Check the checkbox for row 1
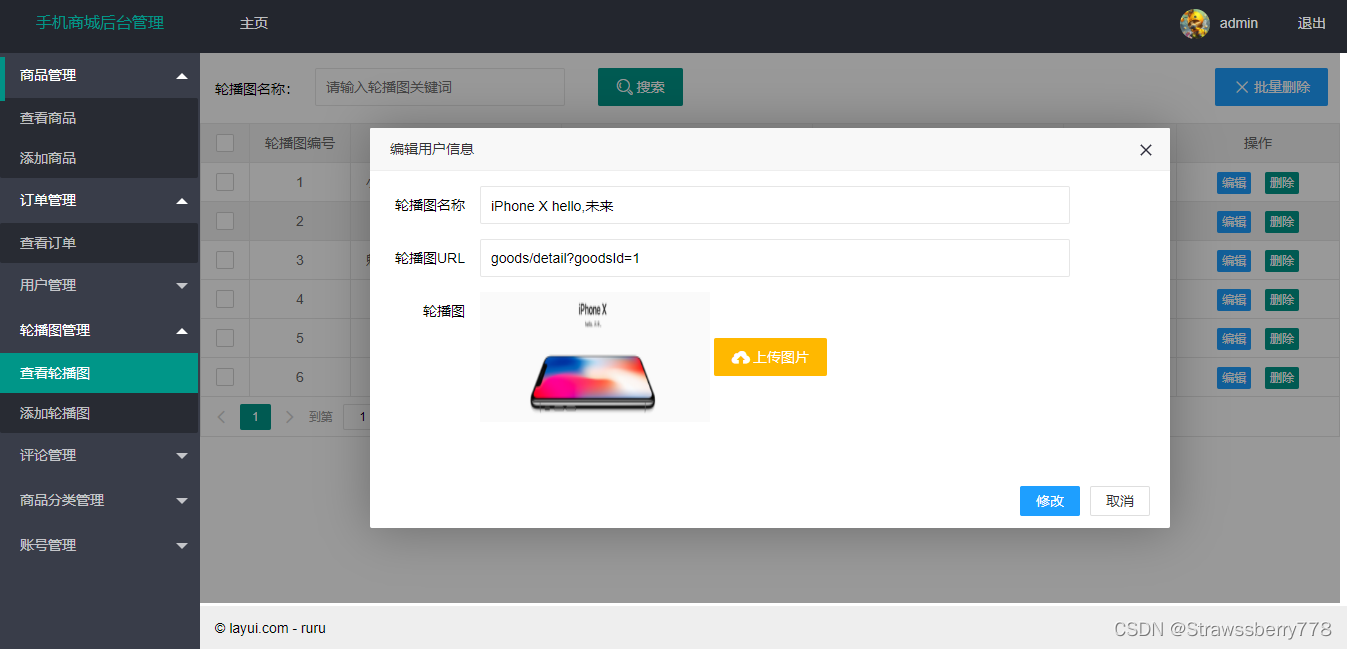This screenshot has width=1347, height=649. tap(225, 182)
